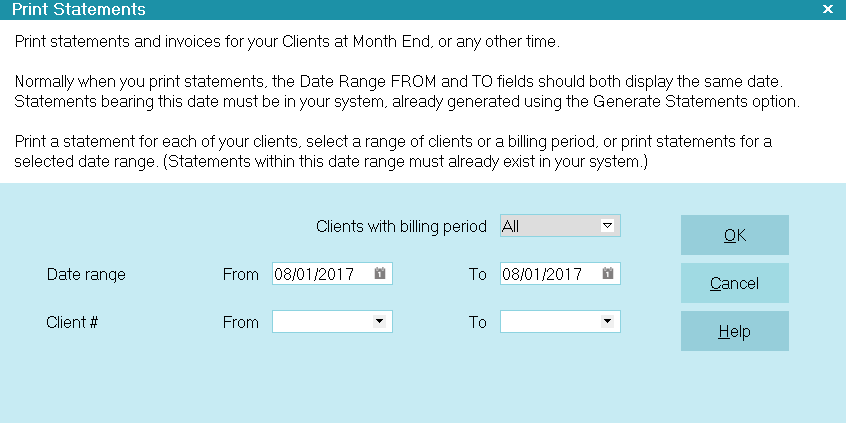Image resolution: width=846 pixels, height=423 pixels.
Task: Expand the Client # From dropdown arrow
Action: tap(380, 322)
